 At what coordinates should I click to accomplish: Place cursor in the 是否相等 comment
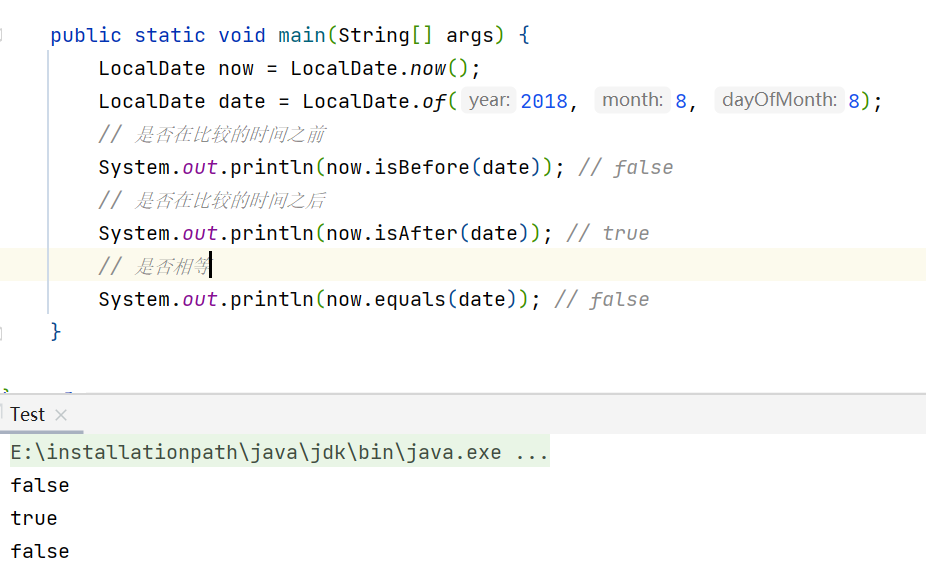click(171, 267)
